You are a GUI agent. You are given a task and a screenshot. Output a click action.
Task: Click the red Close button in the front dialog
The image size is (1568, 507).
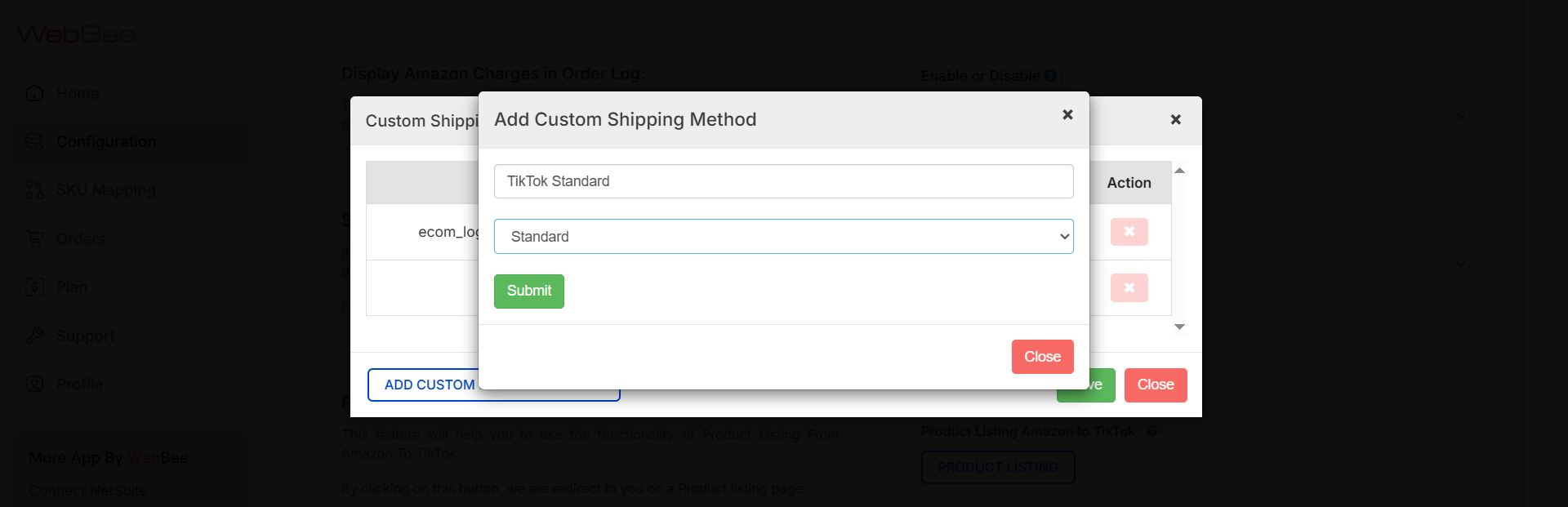point(1042,357)
